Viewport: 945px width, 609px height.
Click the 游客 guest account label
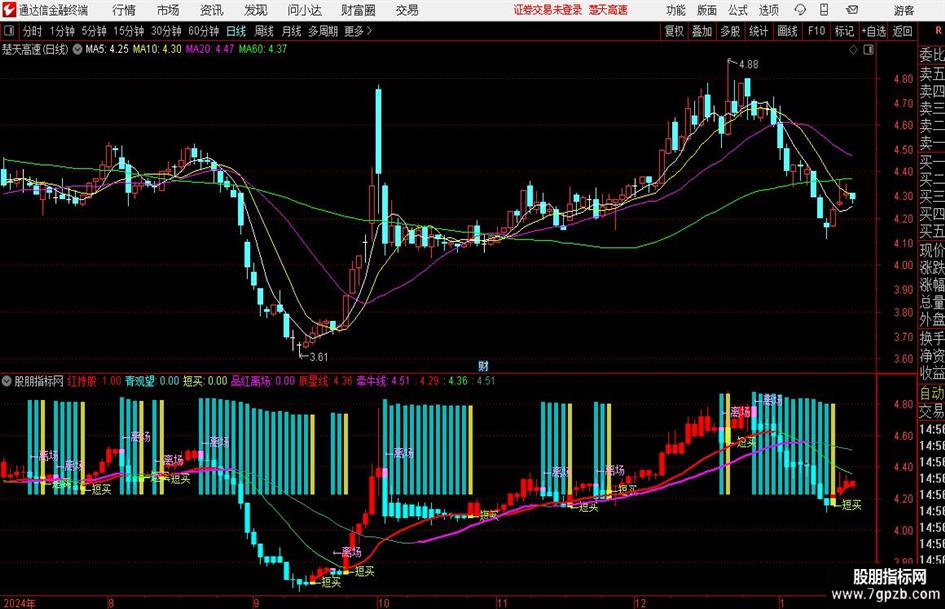(903, 10)
